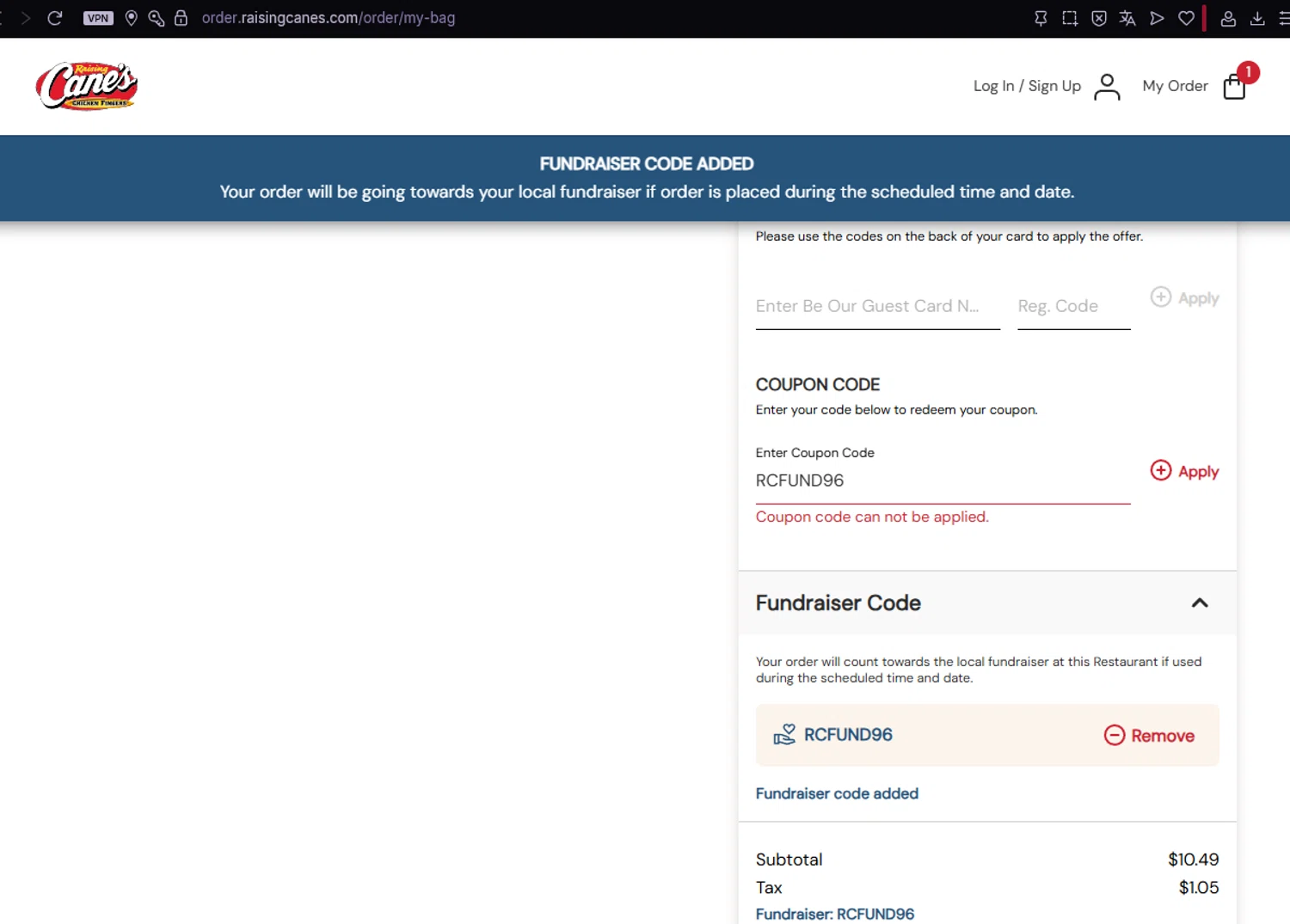Click the Raising Cane's logo
The height and width of the screenshot is (924, 1290).
pyautogui.click(x=87, y=86)
